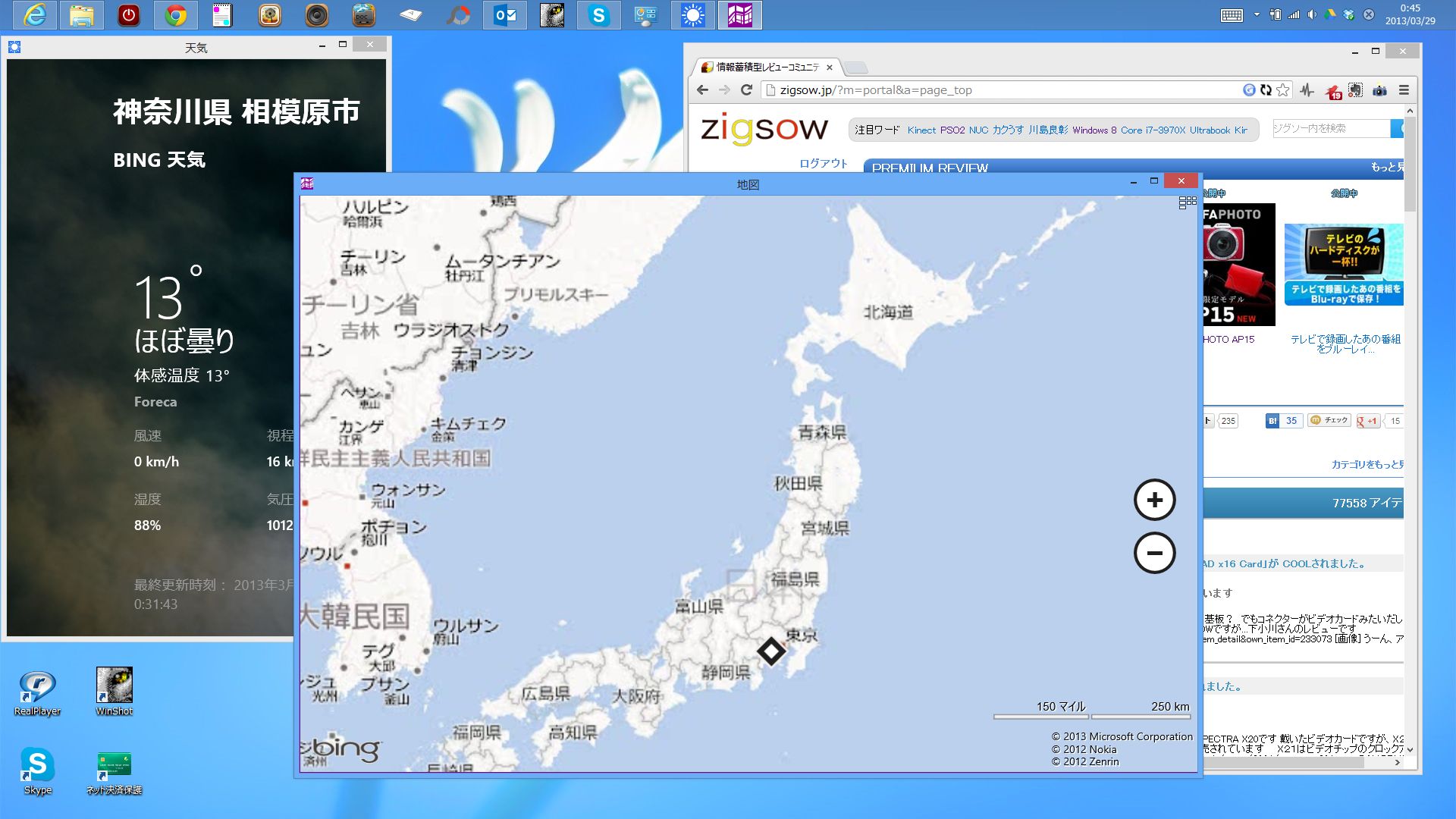Toggle the system volume speaker icon

1312,15
